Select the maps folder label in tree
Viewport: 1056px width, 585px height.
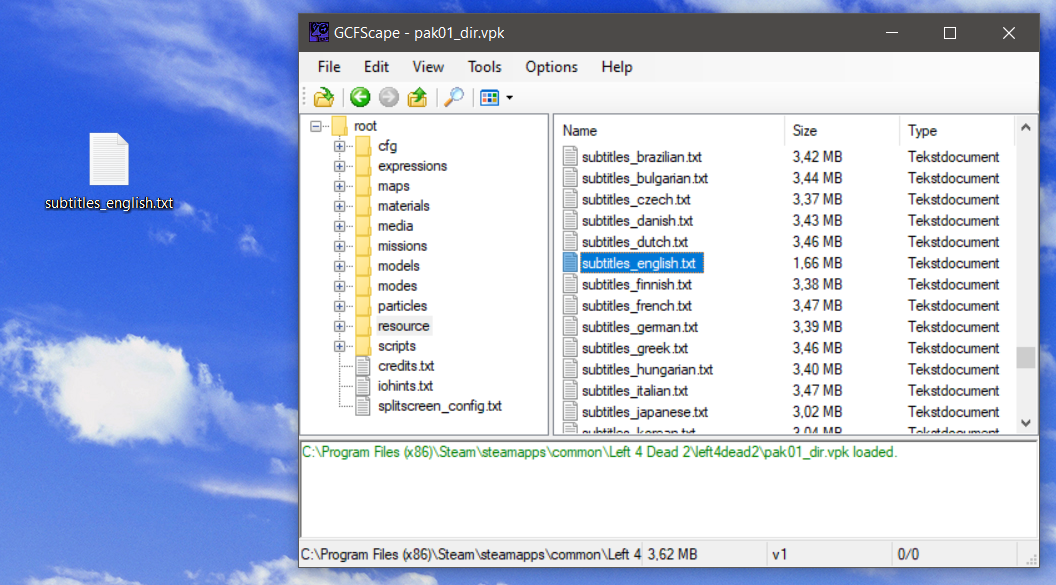(393, 186)
